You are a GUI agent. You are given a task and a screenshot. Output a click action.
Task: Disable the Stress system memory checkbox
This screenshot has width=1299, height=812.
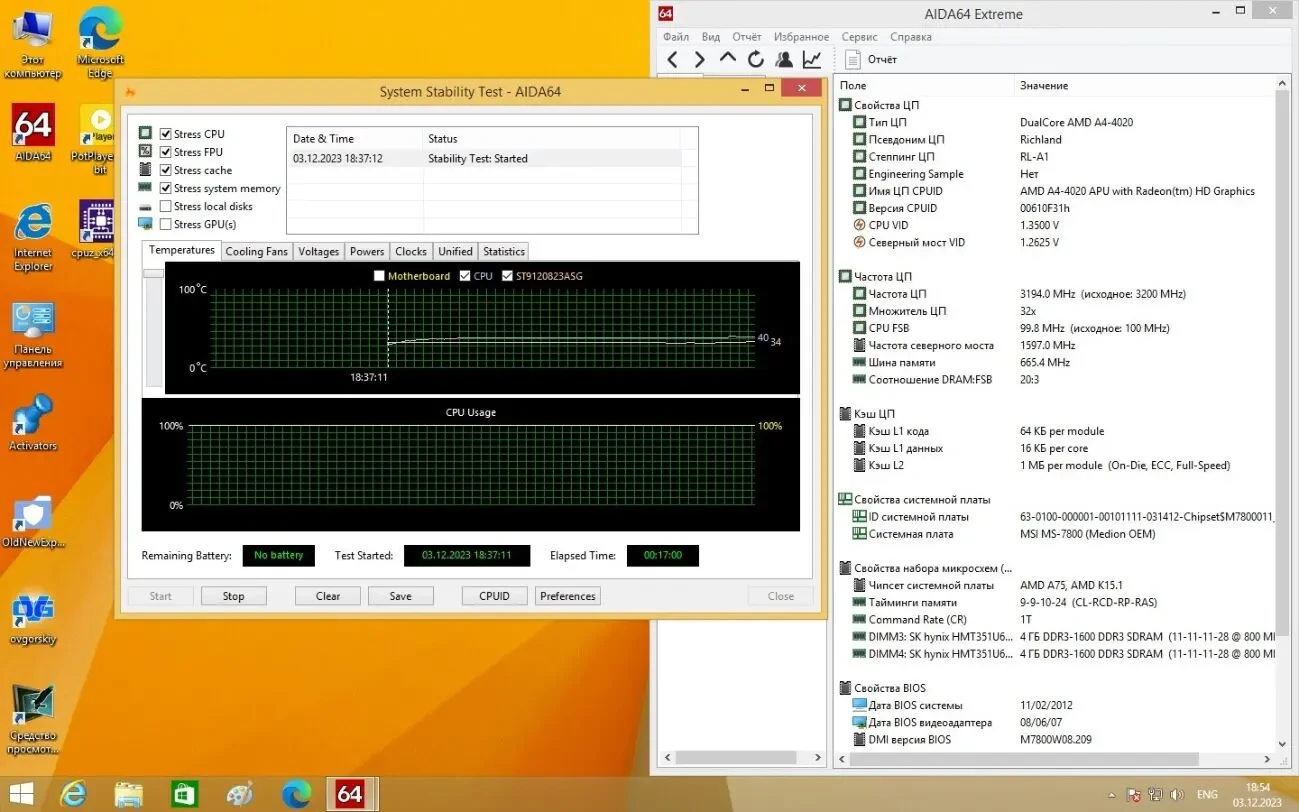166,188
